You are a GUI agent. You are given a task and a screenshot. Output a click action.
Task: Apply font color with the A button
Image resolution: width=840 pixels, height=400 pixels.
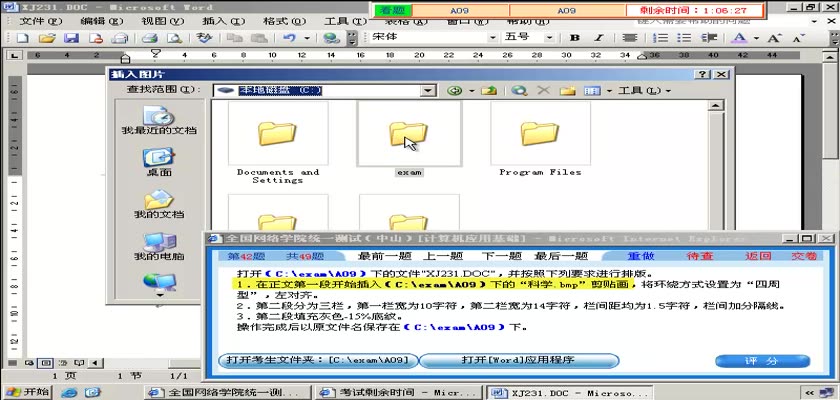739,38
